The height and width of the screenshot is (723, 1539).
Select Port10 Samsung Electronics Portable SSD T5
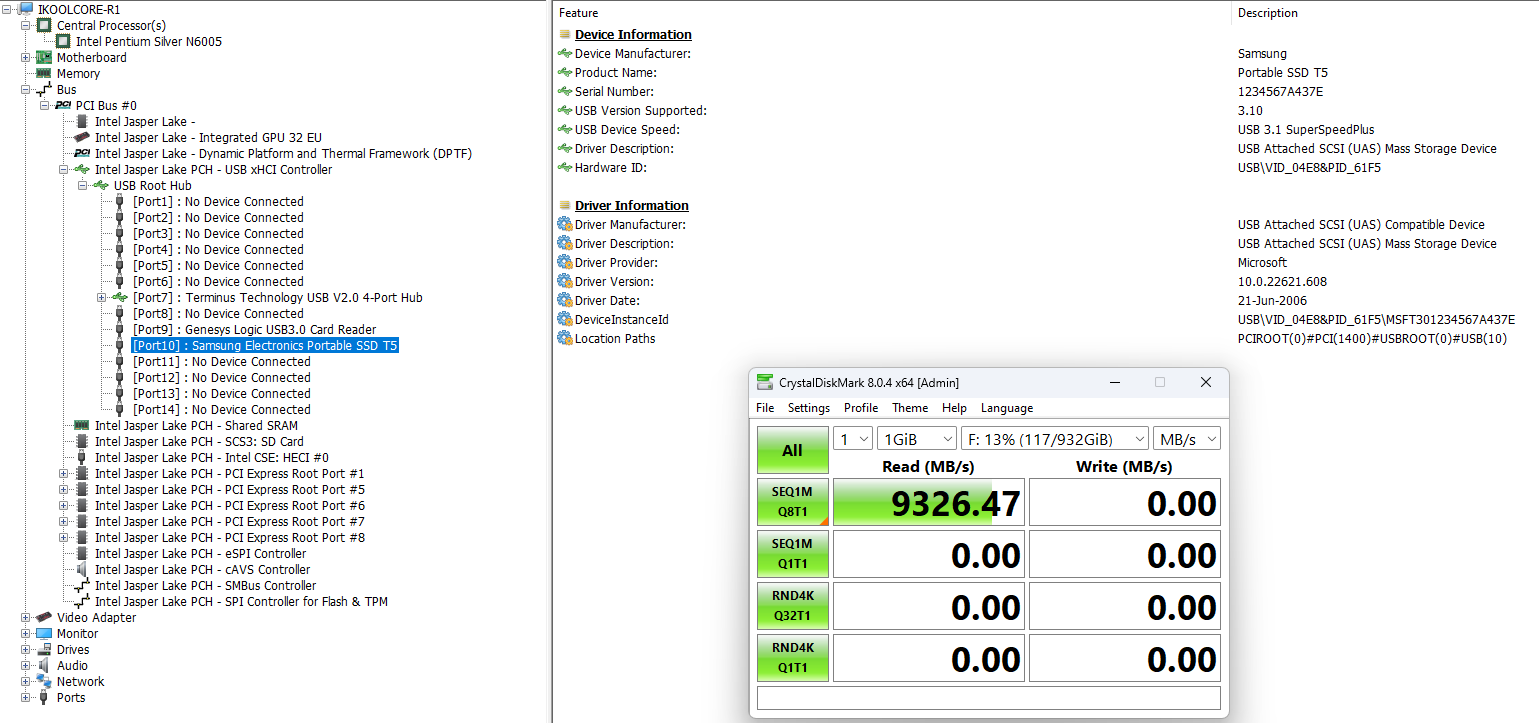tap(265, 345)
